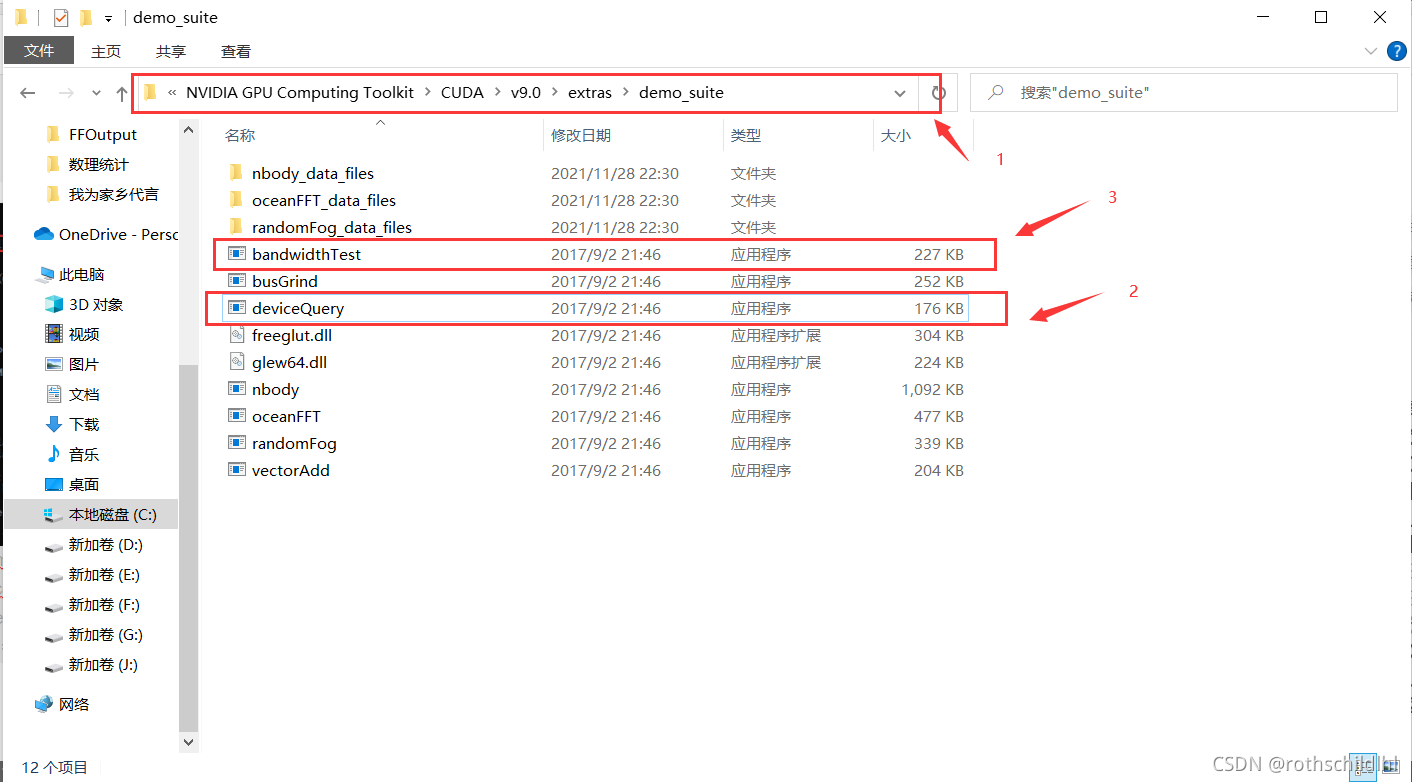Open 下载 in navigation pane
The width and height of the screenshot is (1412, 782).
[x=73, y=424]
